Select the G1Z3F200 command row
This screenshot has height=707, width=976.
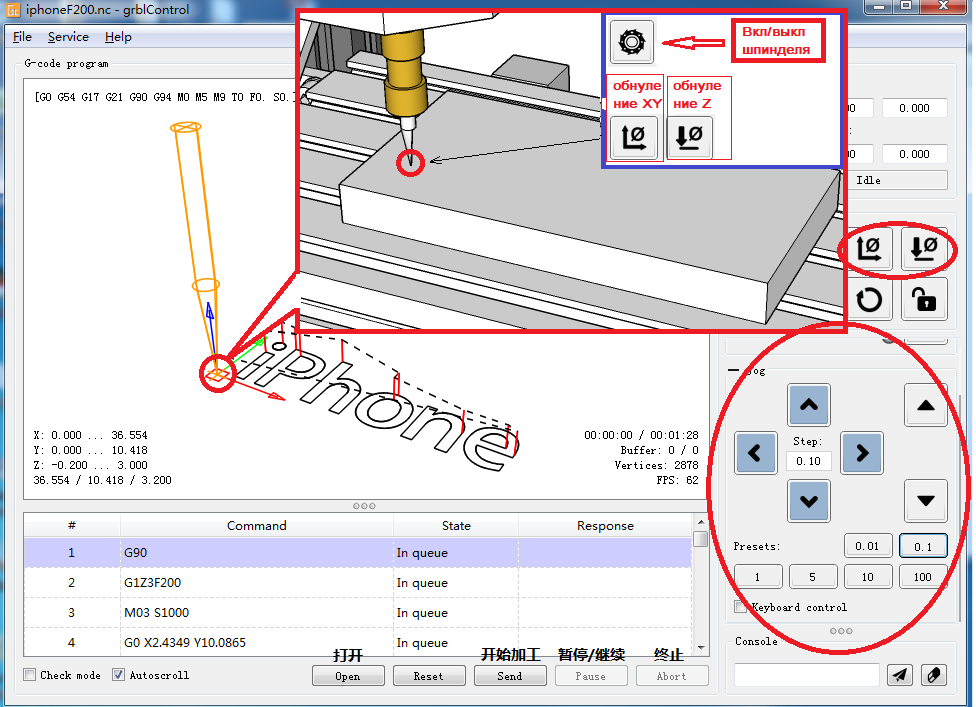358,583
